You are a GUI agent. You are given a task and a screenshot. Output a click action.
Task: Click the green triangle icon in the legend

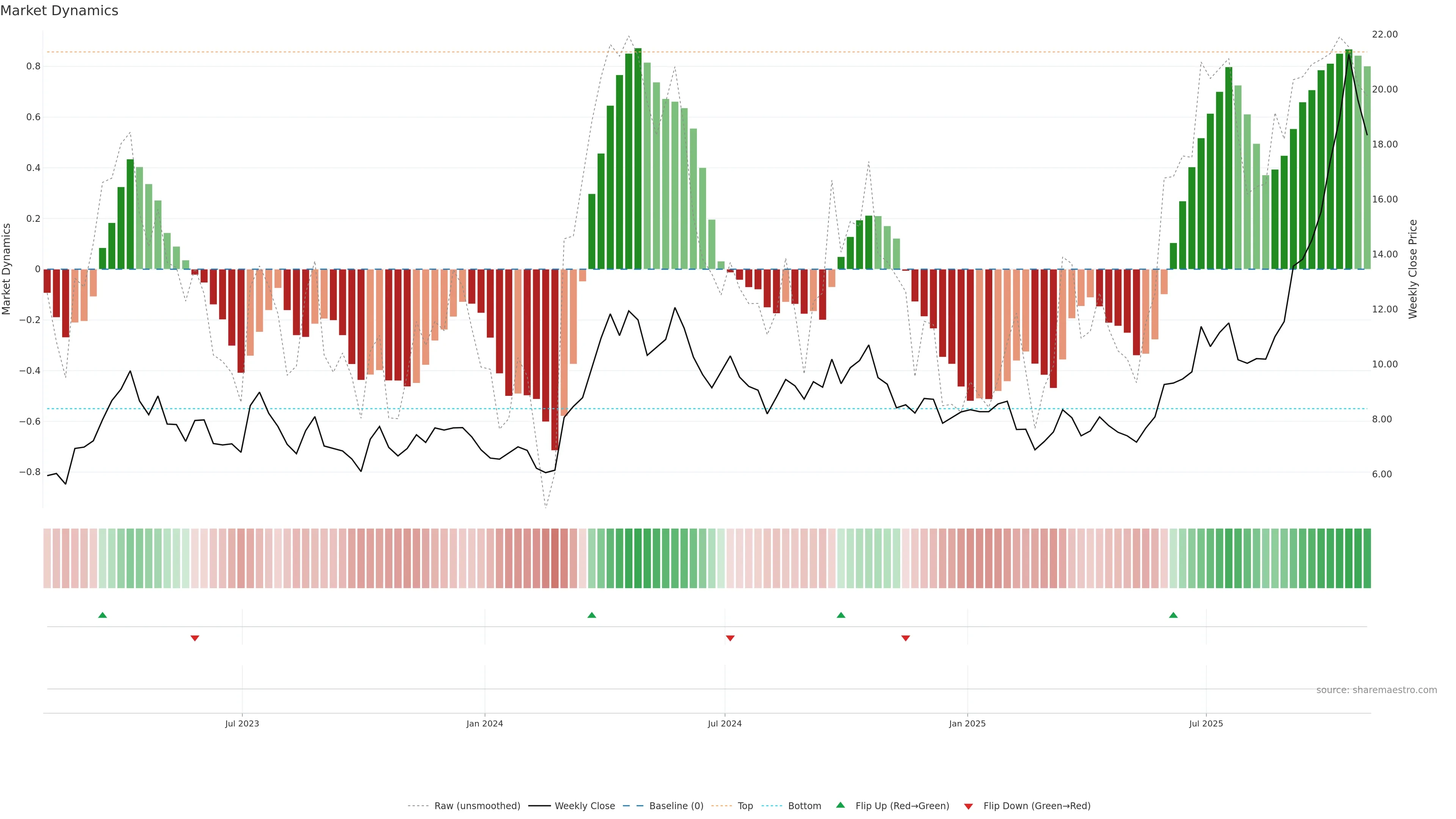coord(841,805)
